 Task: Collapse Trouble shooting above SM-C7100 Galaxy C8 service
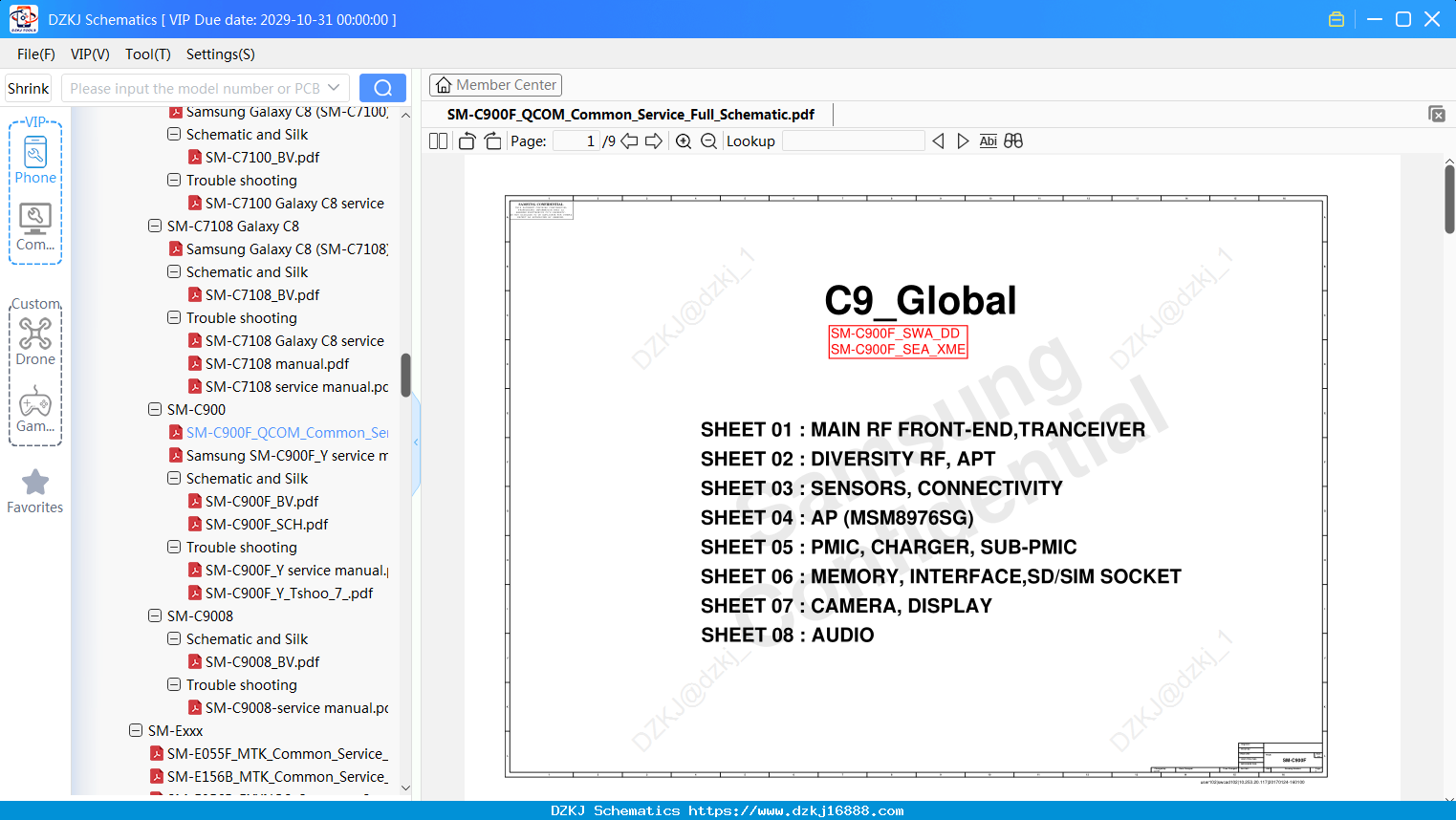[174, 180]
